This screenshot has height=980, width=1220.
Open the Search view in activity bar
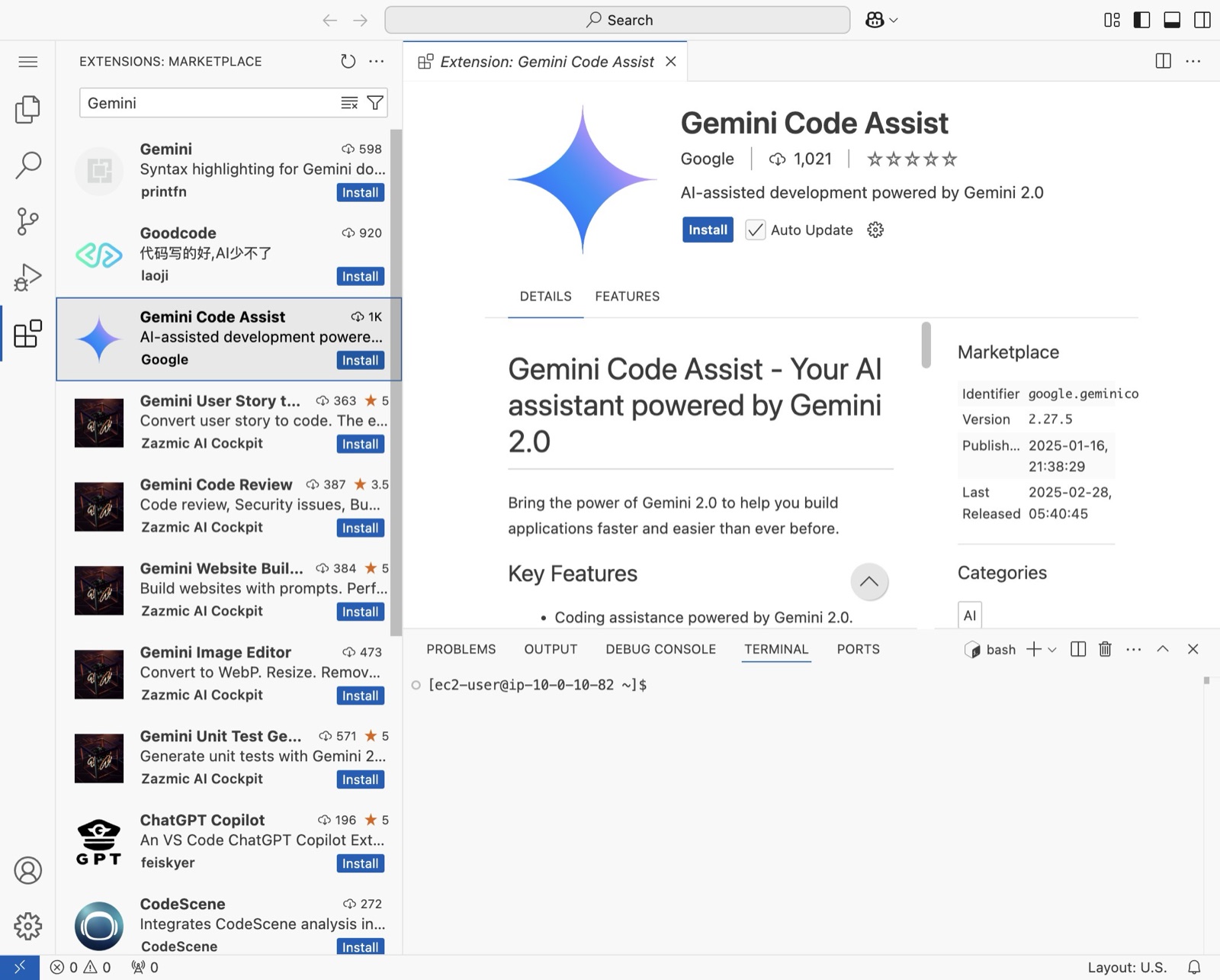27,165
